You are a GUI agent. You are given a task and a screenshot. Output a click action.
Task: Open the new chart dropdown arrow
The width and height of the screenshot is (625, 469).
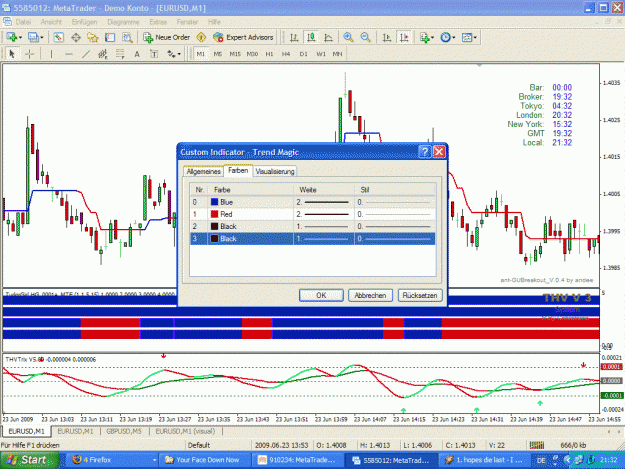[x=20, y=37]
